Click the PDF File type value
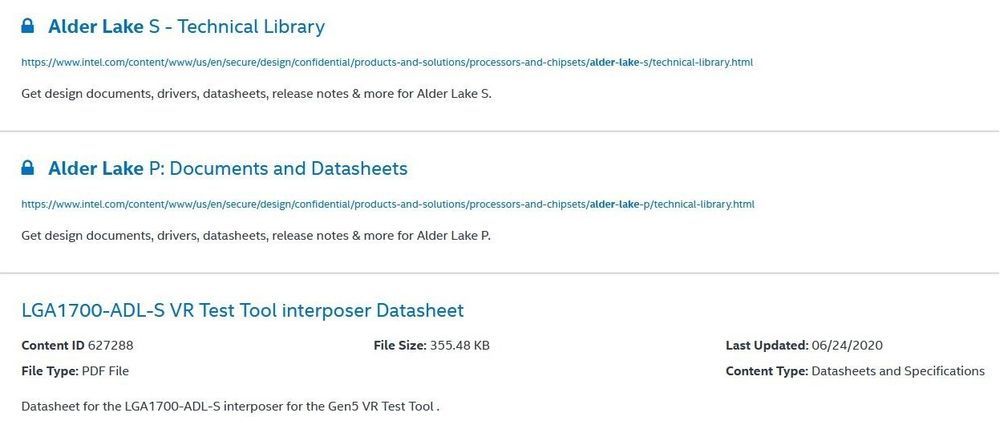1000x425 pixels. [105, 371]
